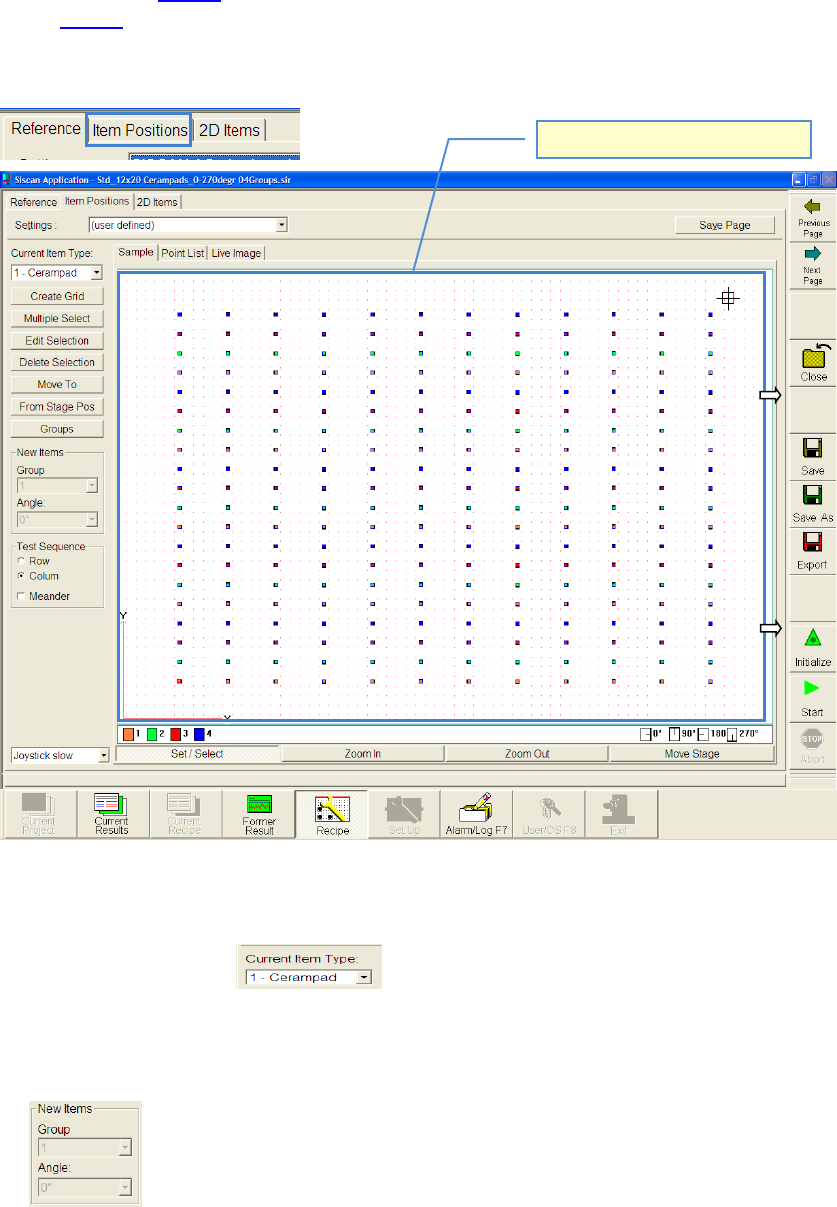Image resolution: width=837 pixels, height=1207 pixels.
Task: Switch to the Reference tab in the application
Action: pos(34,202)
